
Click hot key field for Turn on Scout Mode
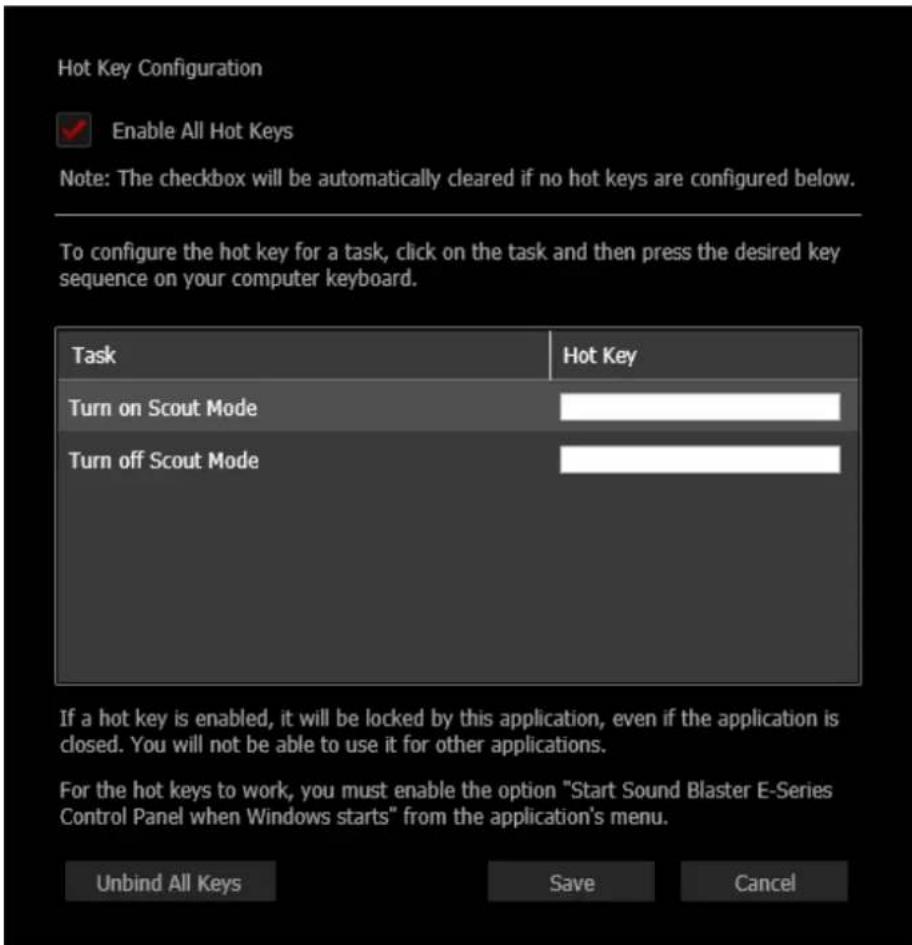coord(700,407)
